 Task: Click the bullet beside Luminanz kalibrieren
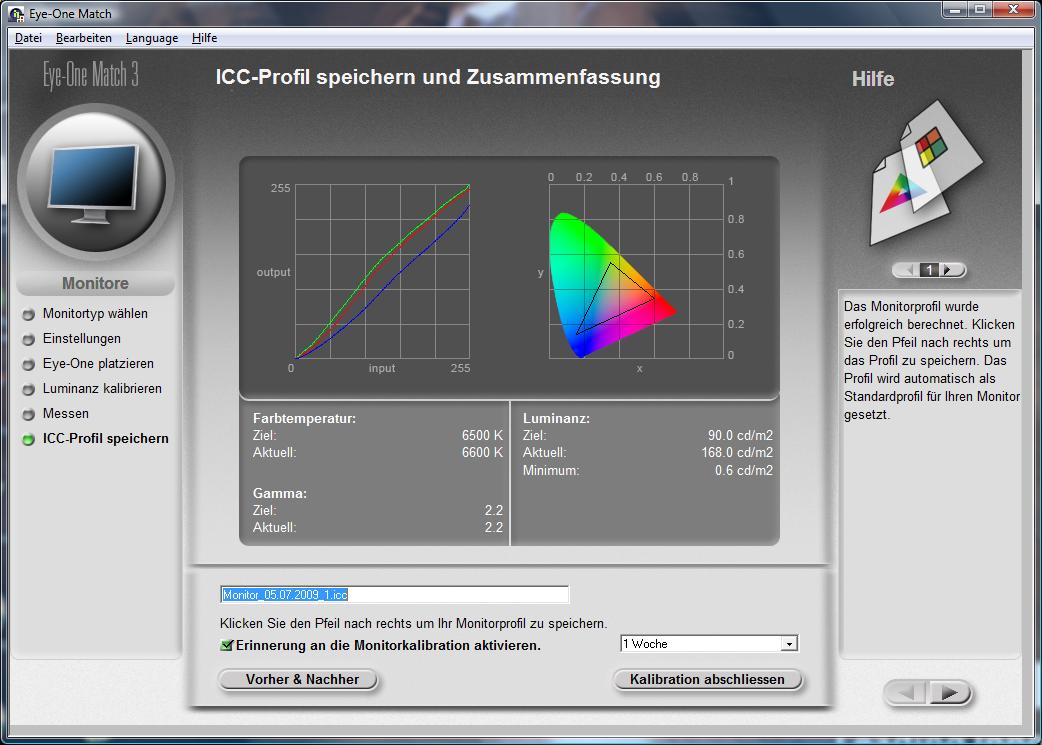click(x=29, y=389)
